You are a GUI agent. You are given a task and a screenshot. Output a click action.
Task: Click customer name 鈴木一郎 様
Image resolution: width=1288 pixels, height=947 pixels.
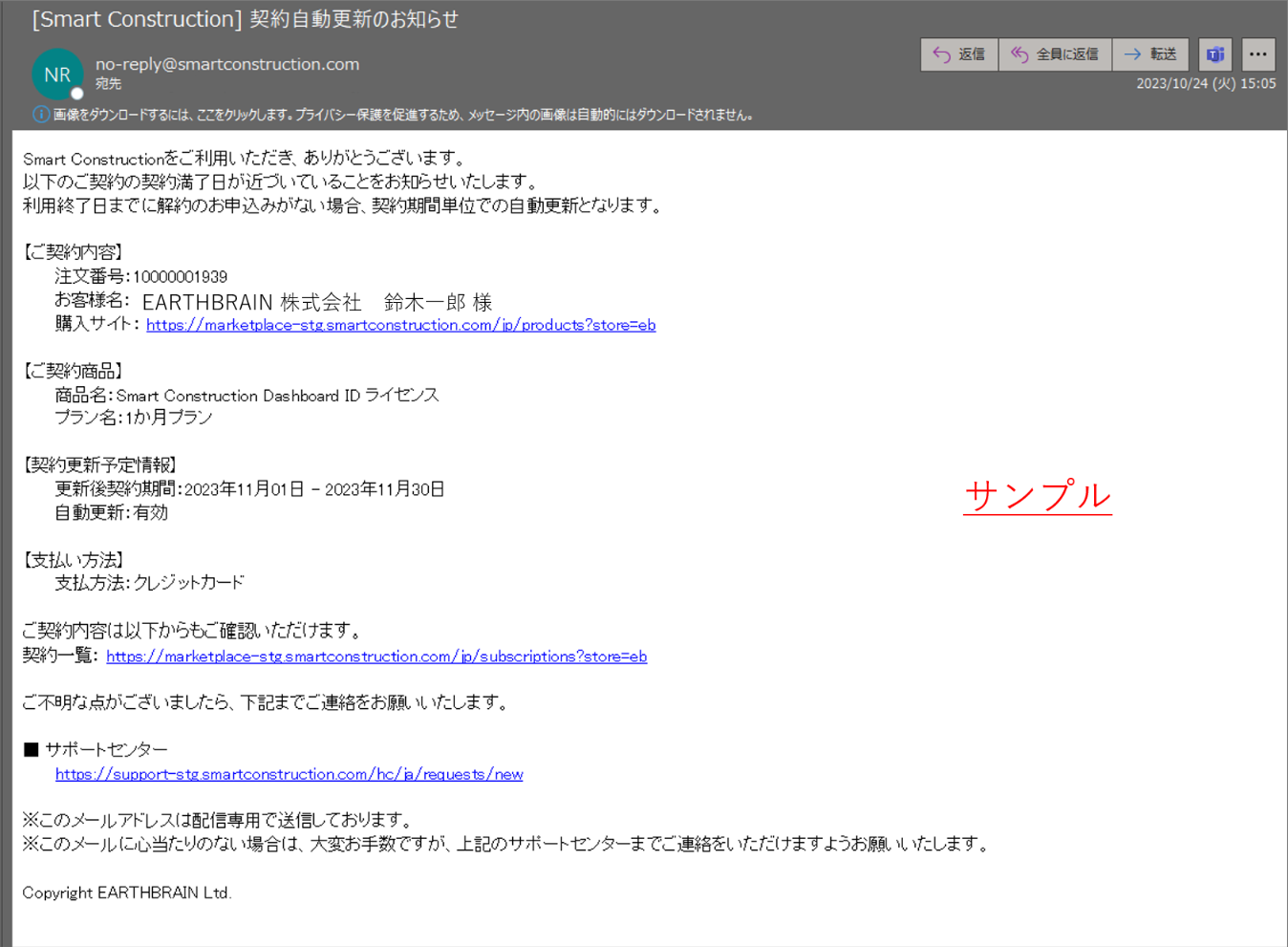[438, 302]
